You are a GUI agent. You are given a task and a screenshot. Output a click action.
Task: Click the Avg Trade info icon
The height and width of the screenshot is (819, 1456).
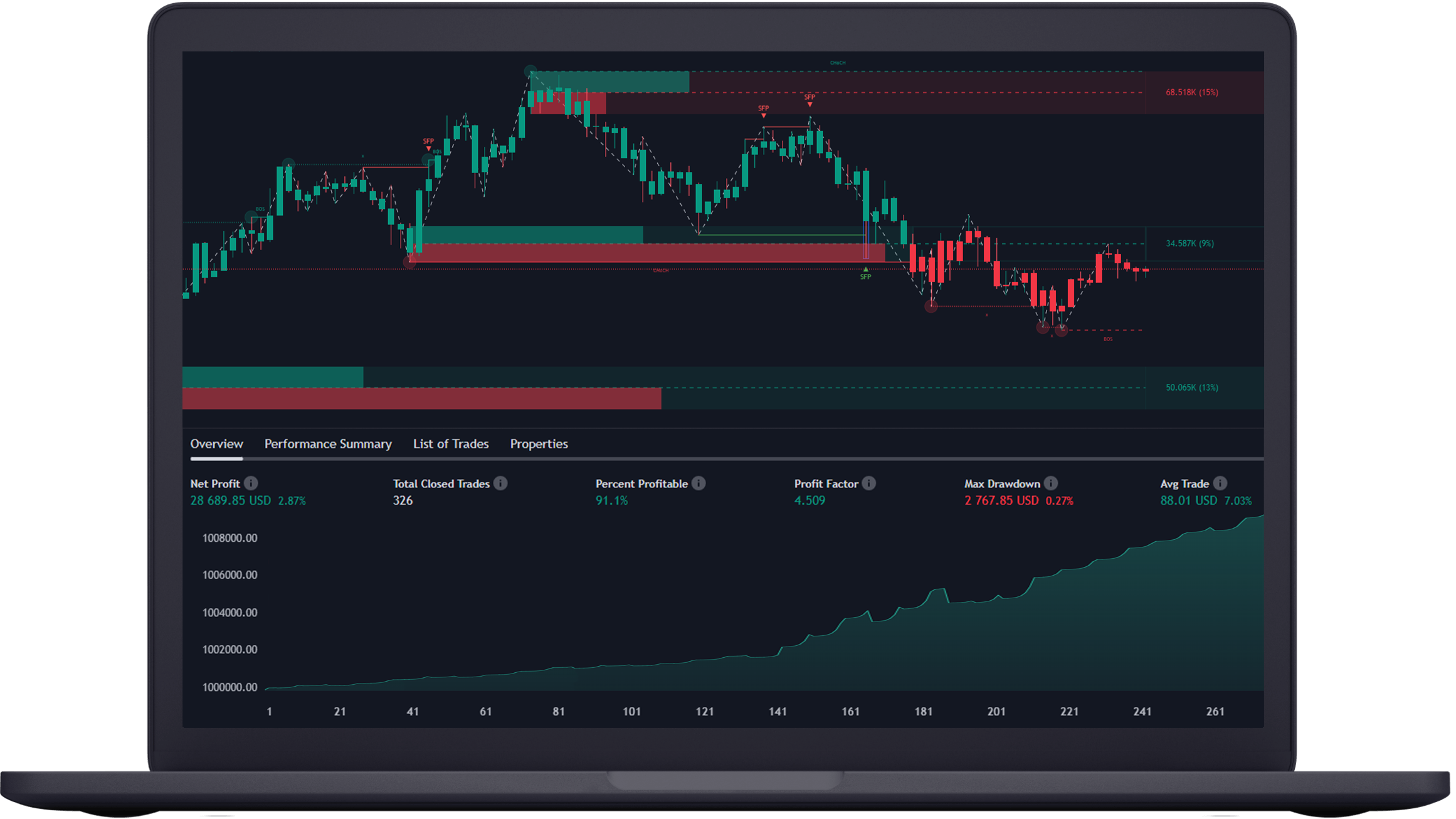(1220, 483)
